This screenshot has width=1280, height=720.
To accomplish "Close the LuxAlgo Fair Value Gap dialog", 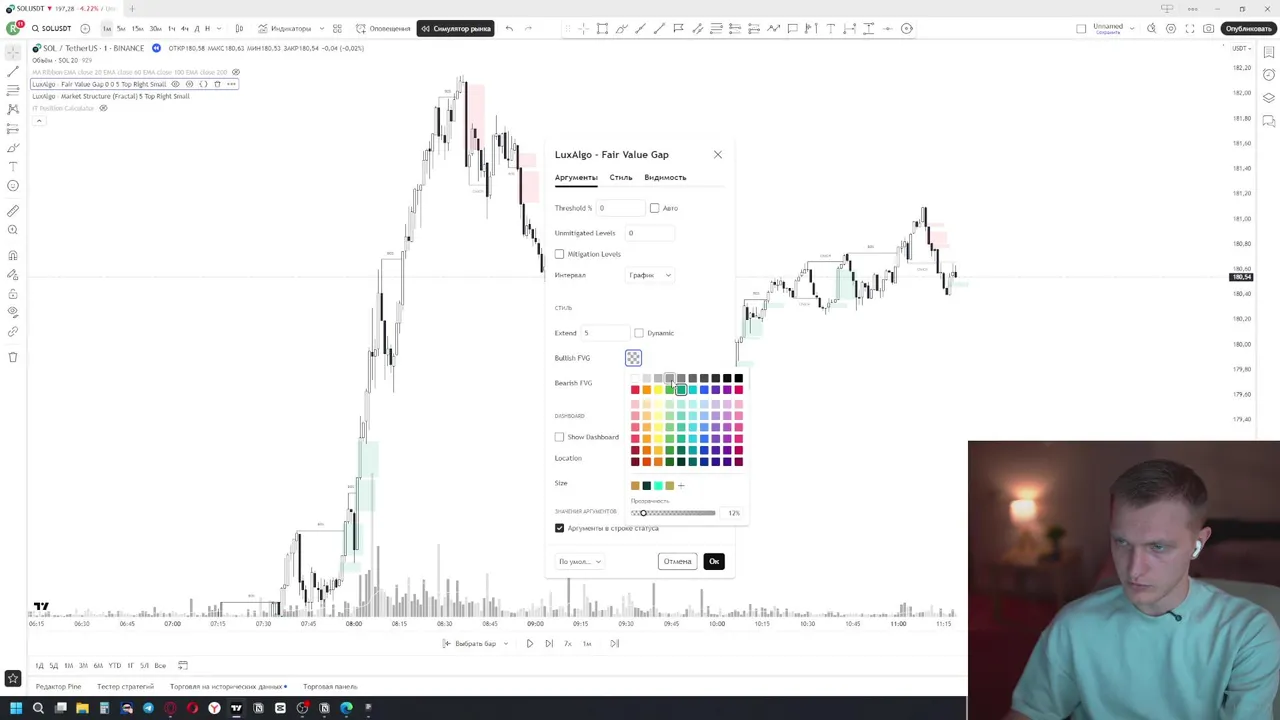I will pyautogui.click(x=717, y=154).
